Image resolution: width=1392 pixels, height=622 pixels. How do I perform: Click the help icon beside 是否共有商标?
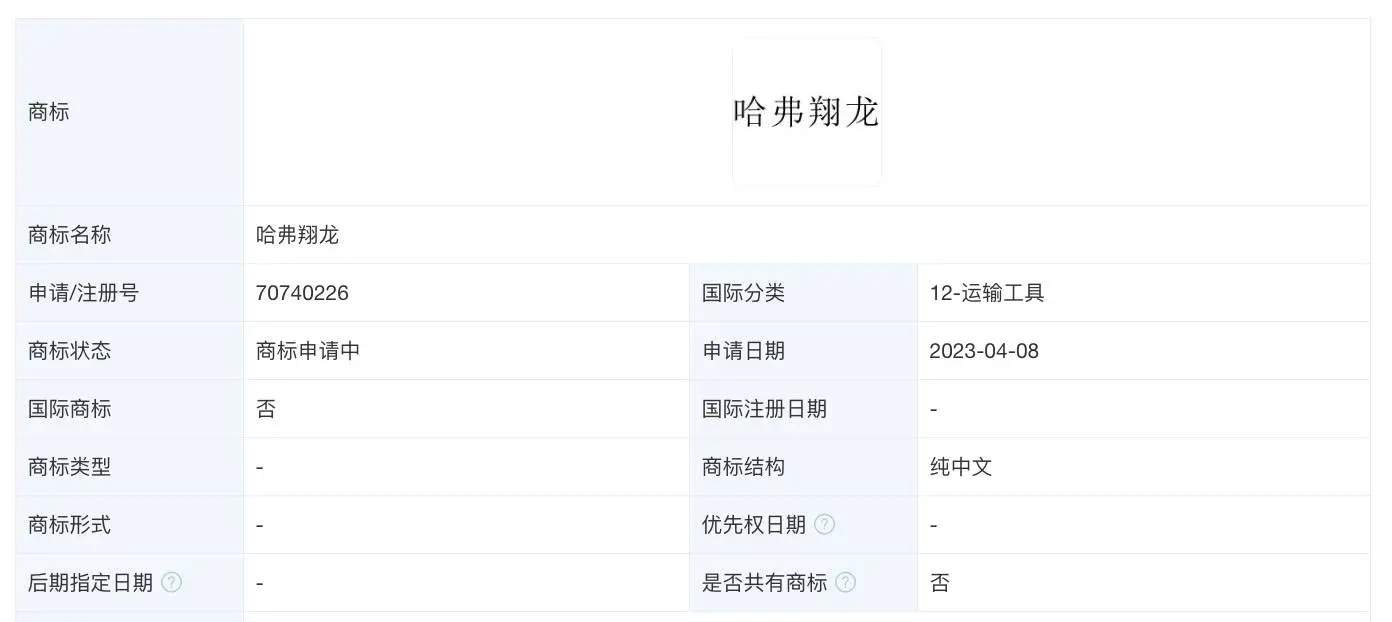coord(846,582)
